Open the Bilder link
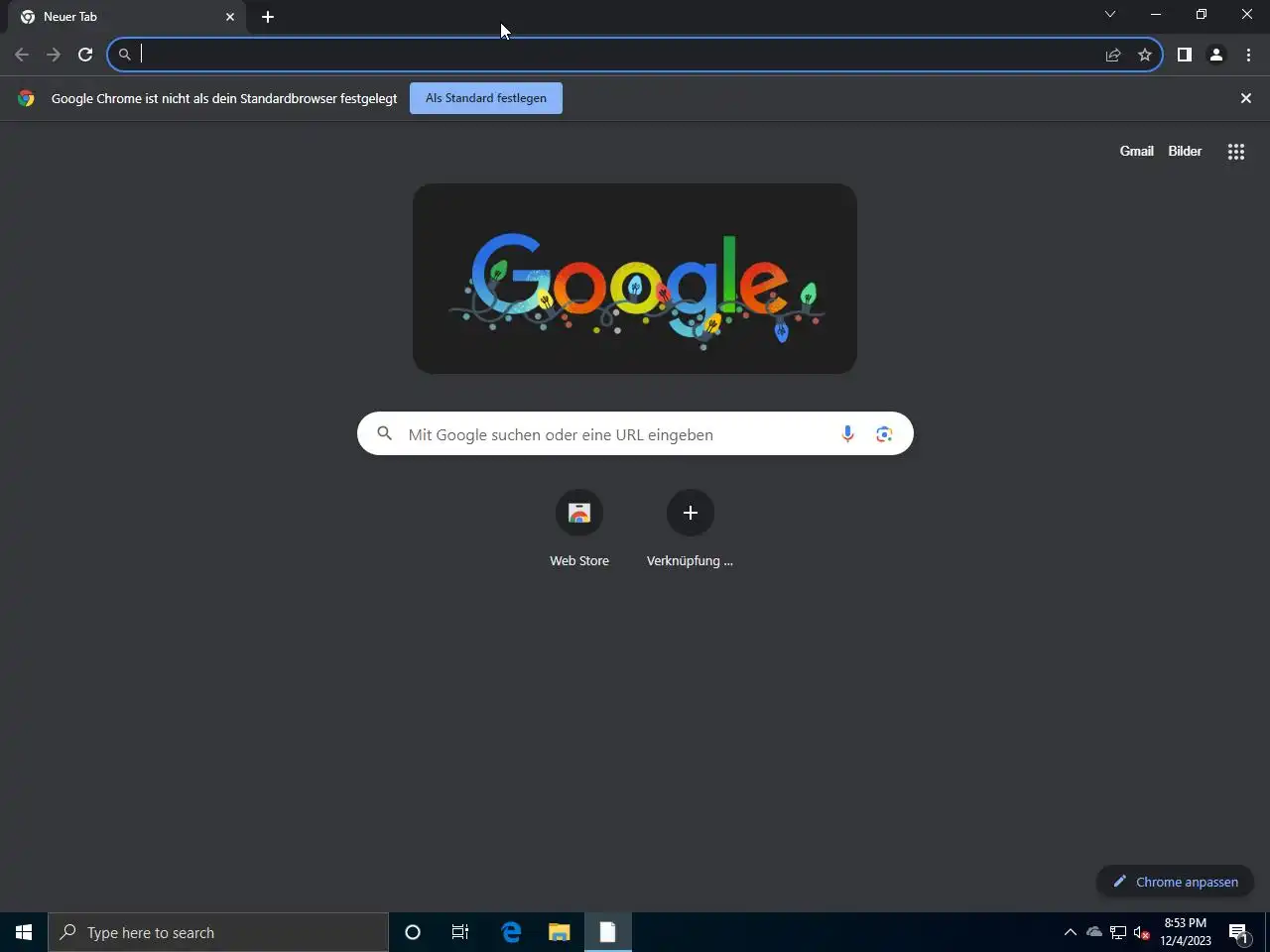The image size is (1270, 952). point(1185,151)
